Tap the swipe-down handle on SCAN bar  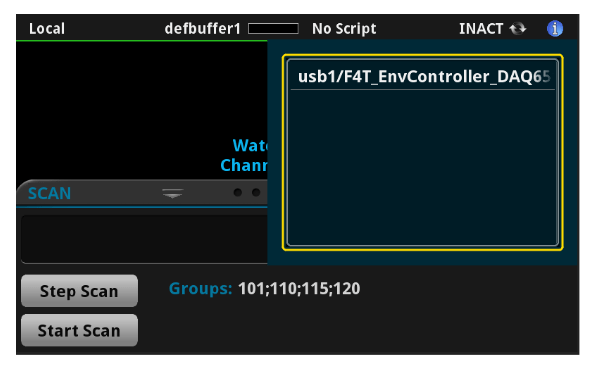click(173, 194)
